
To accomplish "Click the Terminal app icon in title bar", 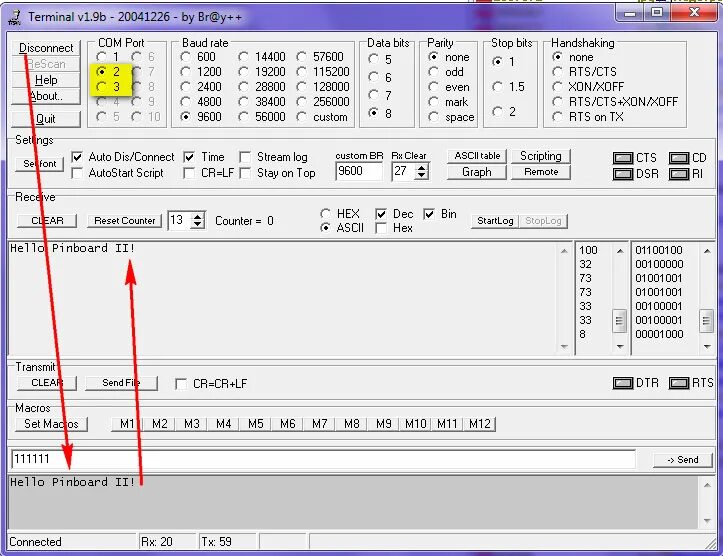I will point(15,17).
